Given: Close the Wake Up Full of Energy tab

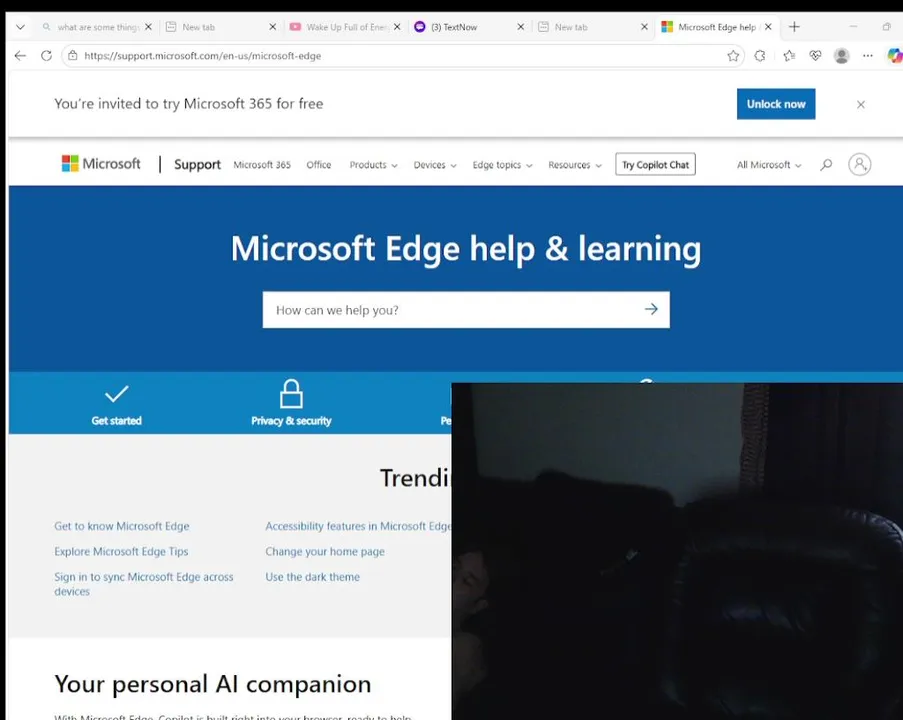Looking at the screenshot, I should pyautogui.click(x=397, y=26).
